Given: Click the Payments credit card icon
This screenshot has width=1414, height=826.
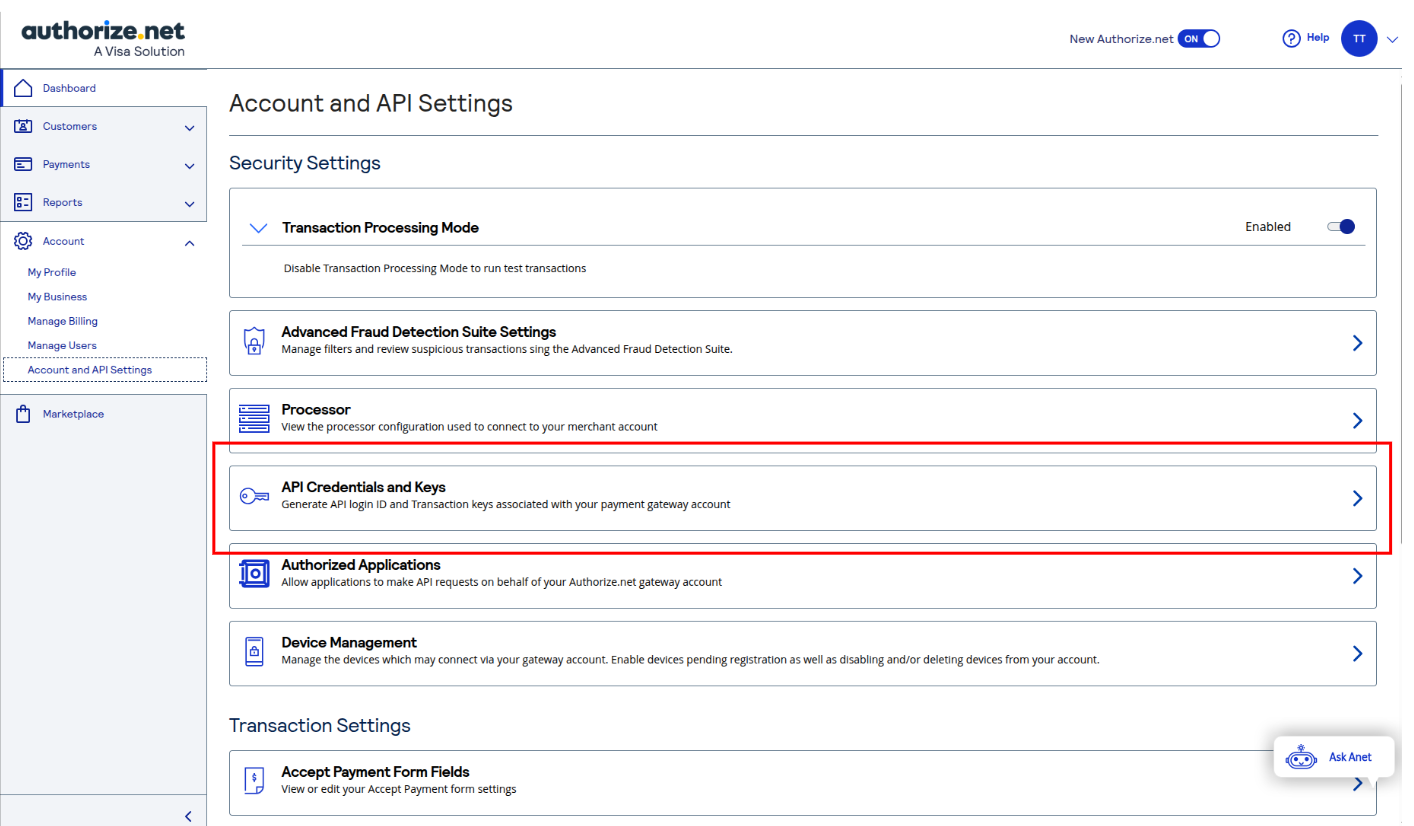Looking at the screenshot, I should tap(24, 164).
